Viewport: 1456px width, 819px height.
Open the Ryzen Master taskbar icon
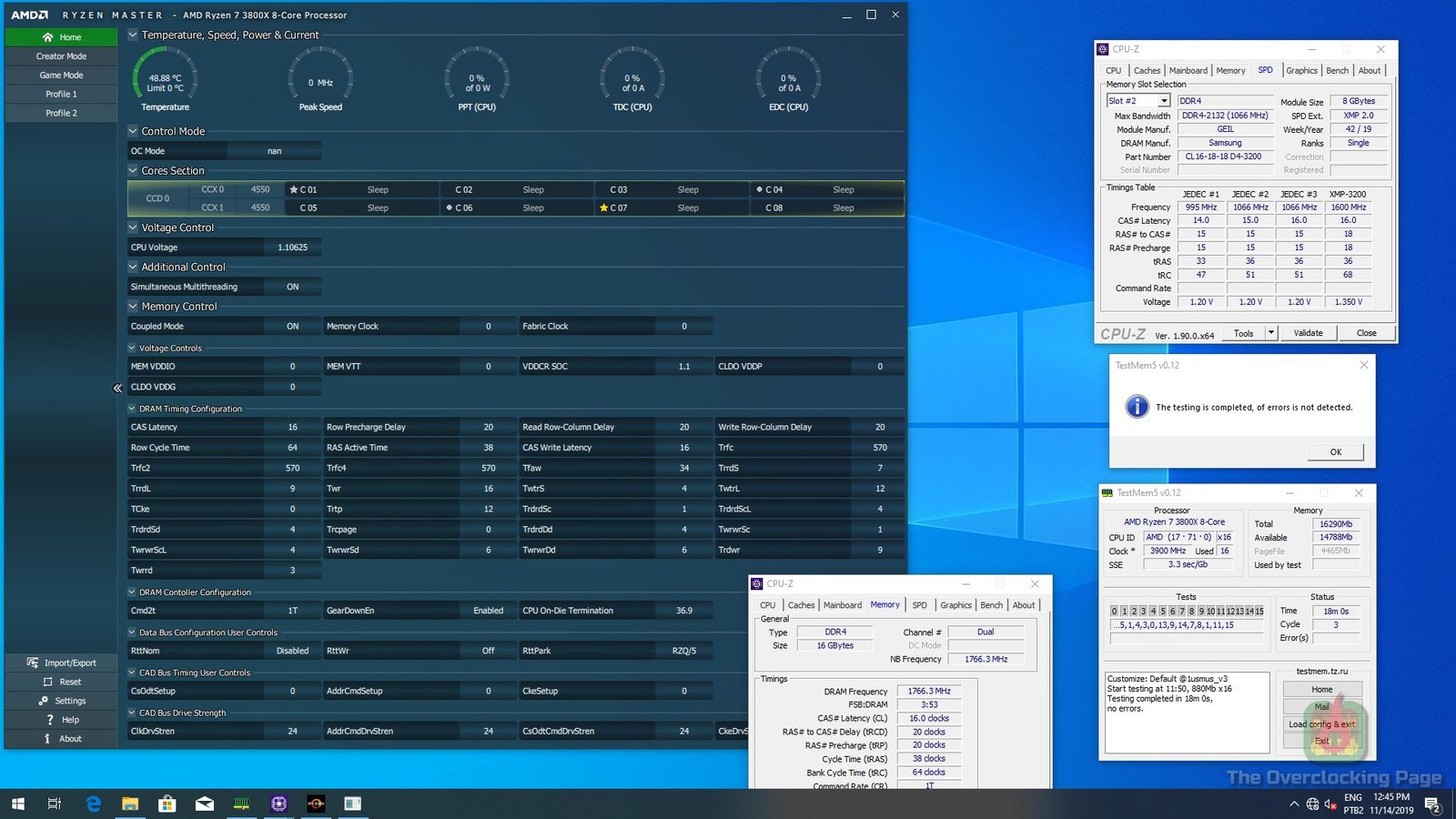(x=316, y=804)
